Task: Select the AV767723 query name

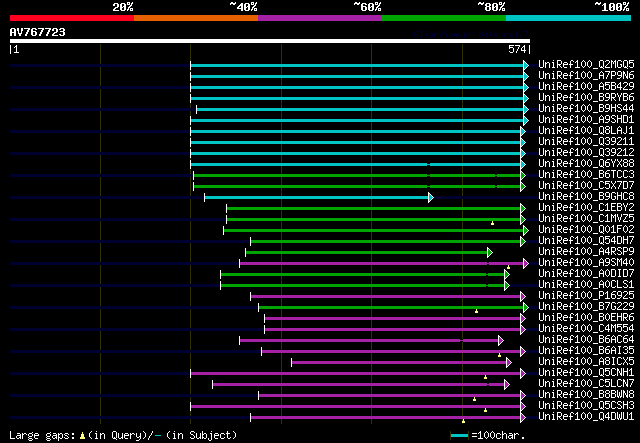Action: coord(38,32)
